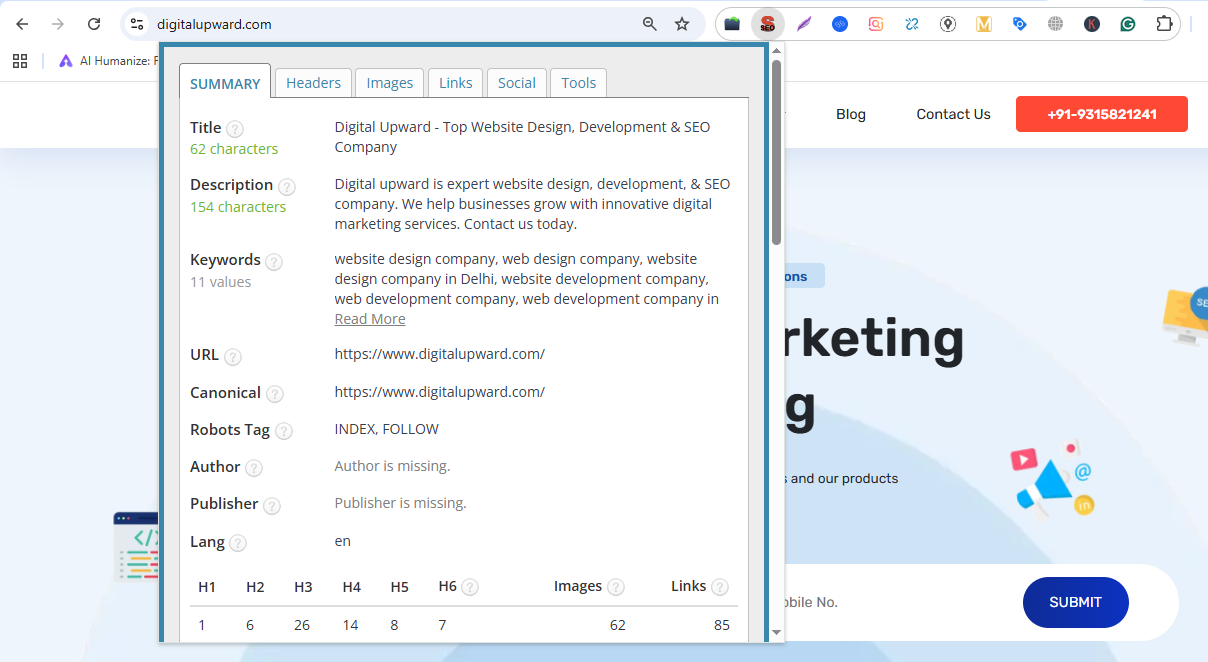The width and height of the screenshot is (1208, 662).
Task: Click the popup scrollbar down arrow
Action: (776, 632)
